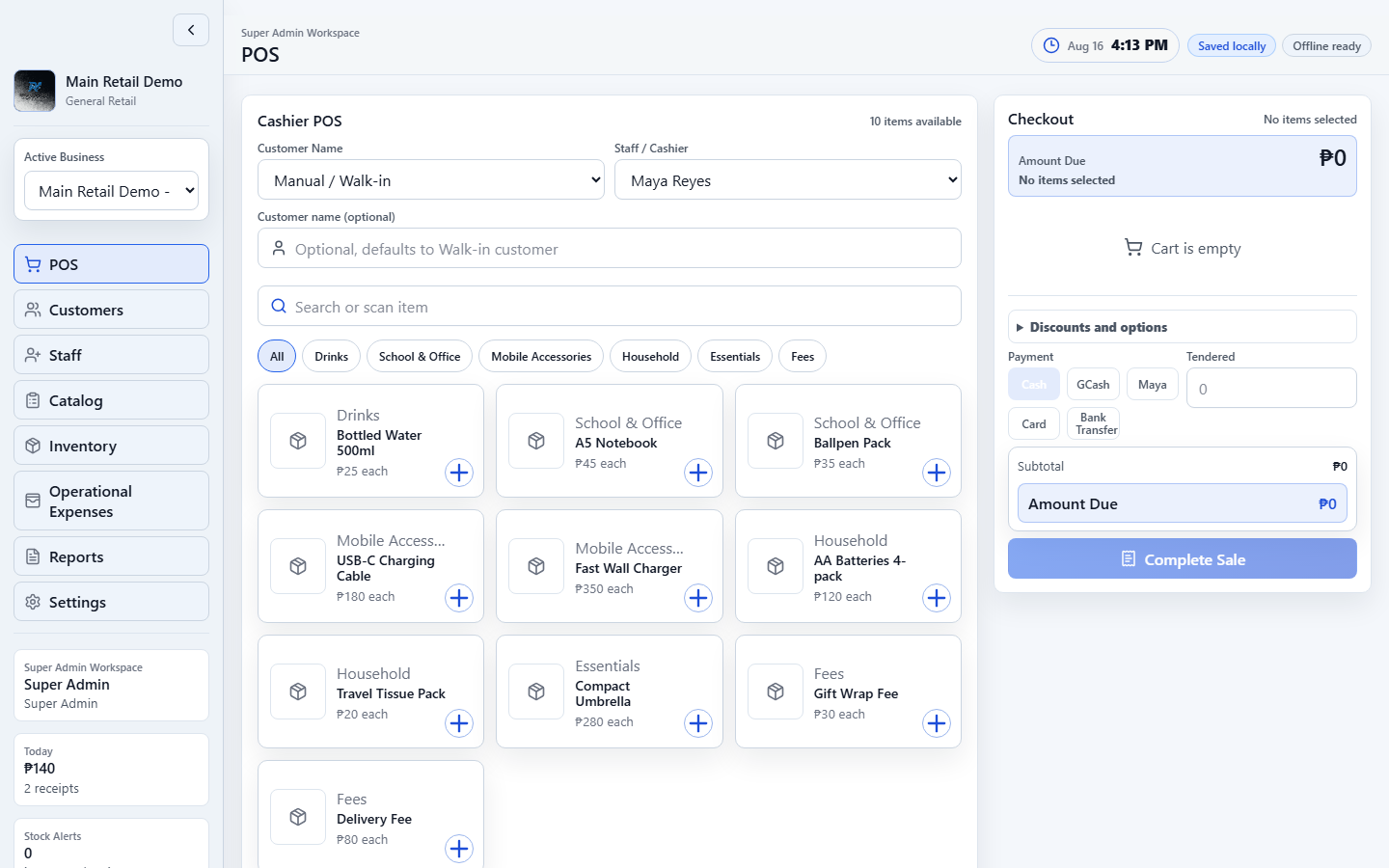Filter items by School & Office
The width and height of the screenshot is (1389, 868).
coord(420,356)
